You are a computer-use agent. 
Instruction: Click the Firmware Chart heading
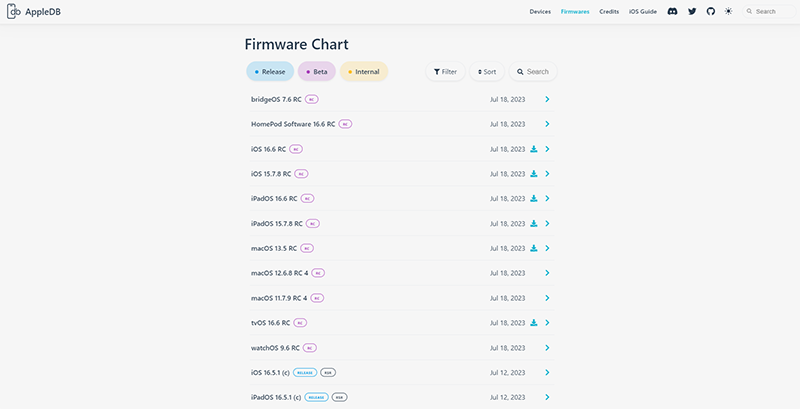coord(296,44)
